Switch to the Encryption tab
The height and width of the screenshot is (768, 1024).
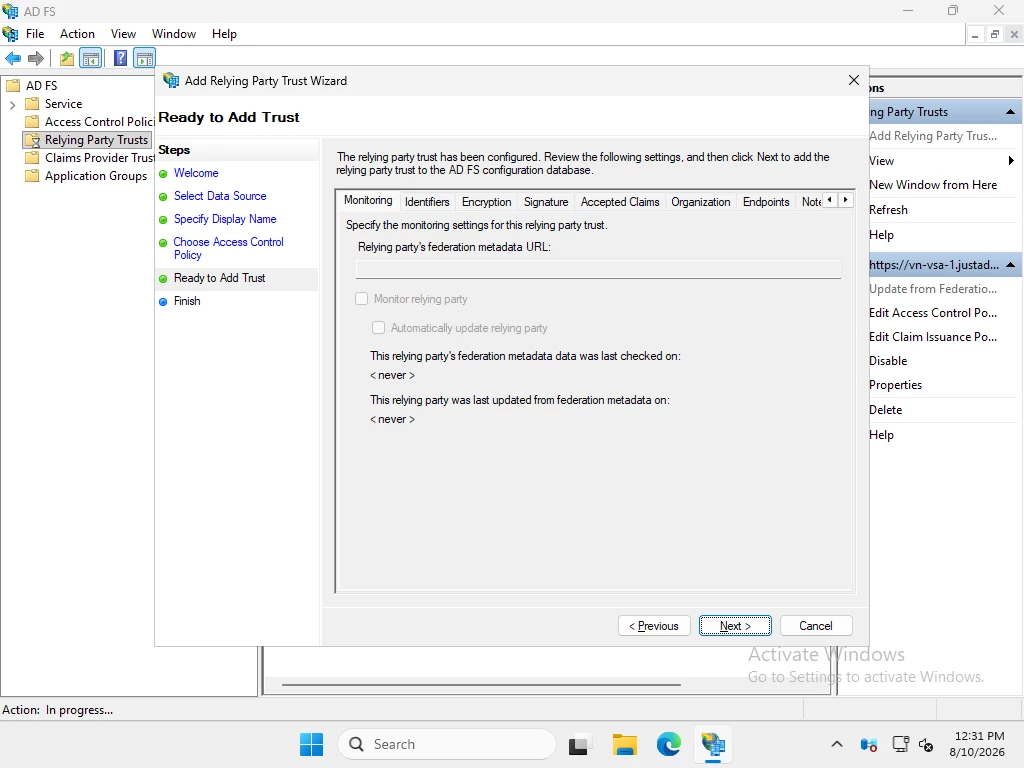click(x=487, y=202)
